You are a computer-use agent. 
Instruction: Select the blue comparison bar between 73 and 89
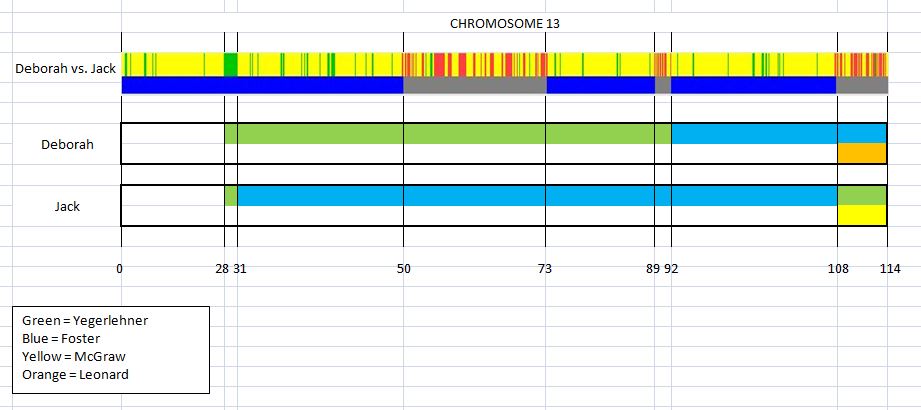tap(600, 86)
